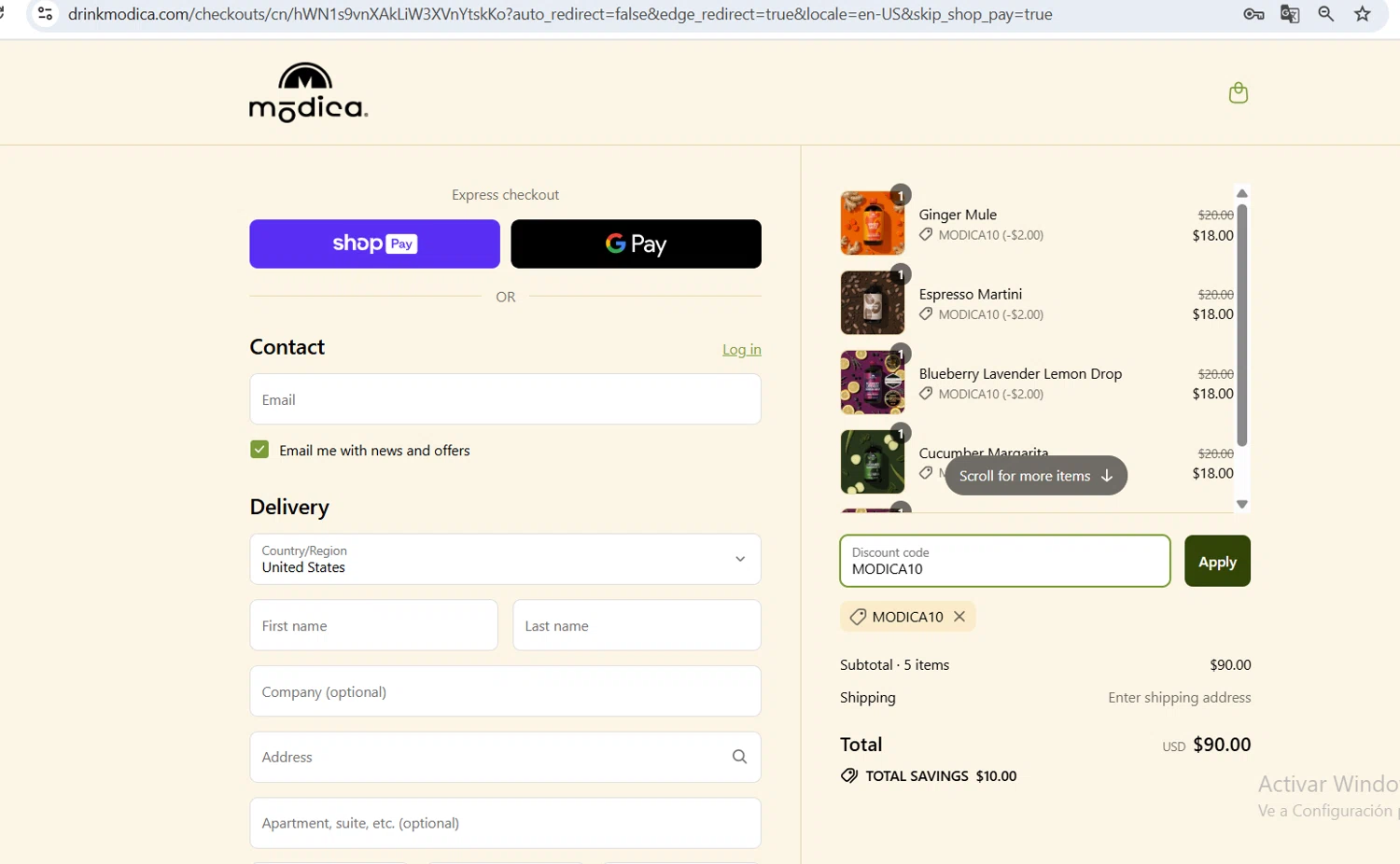Click the Ginger Mule item name
Viewport: 1400px width, 864px height.
(x=958, y=215)
